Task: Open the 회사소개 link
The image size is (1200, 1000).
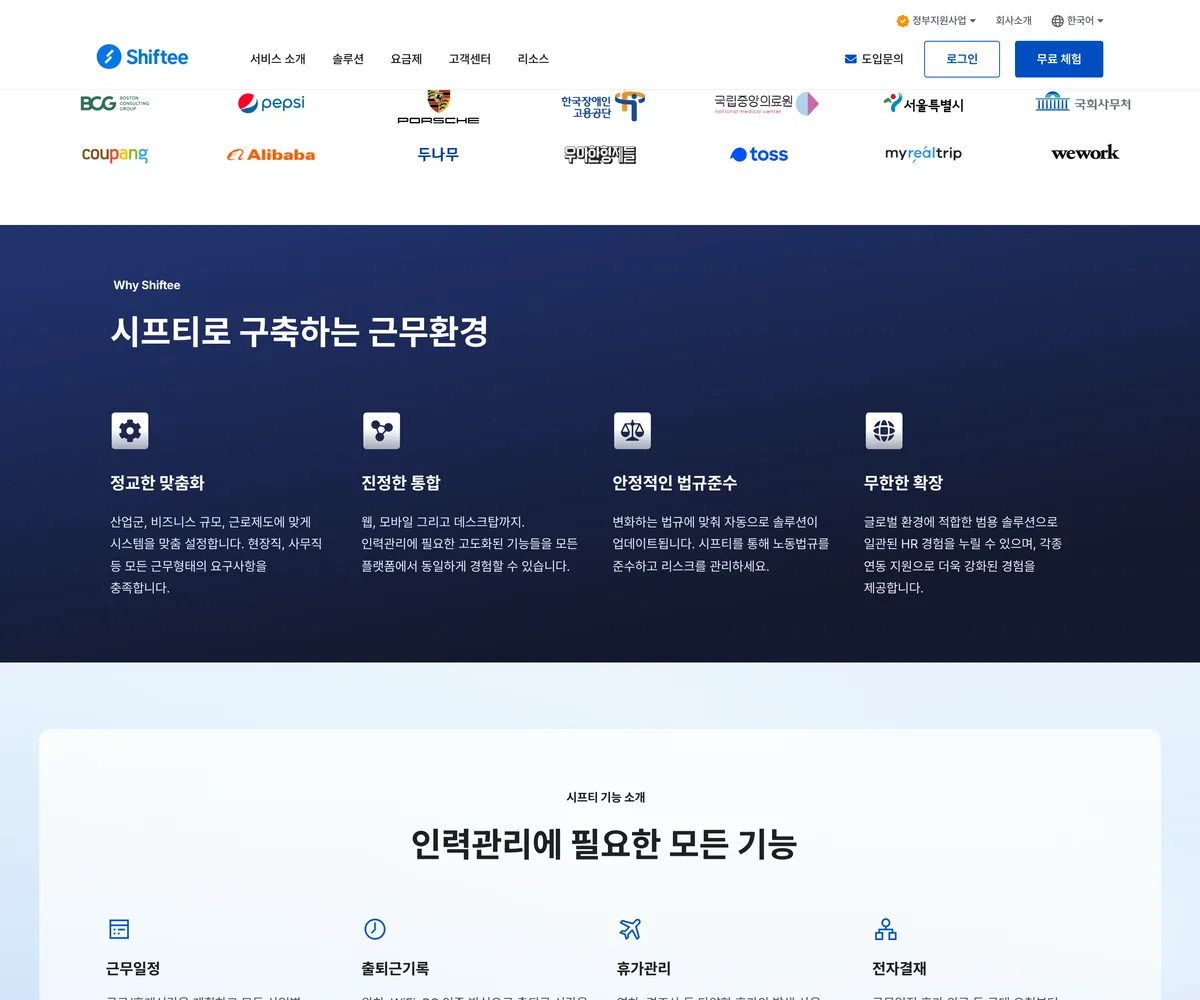Action: point(1013,20)
